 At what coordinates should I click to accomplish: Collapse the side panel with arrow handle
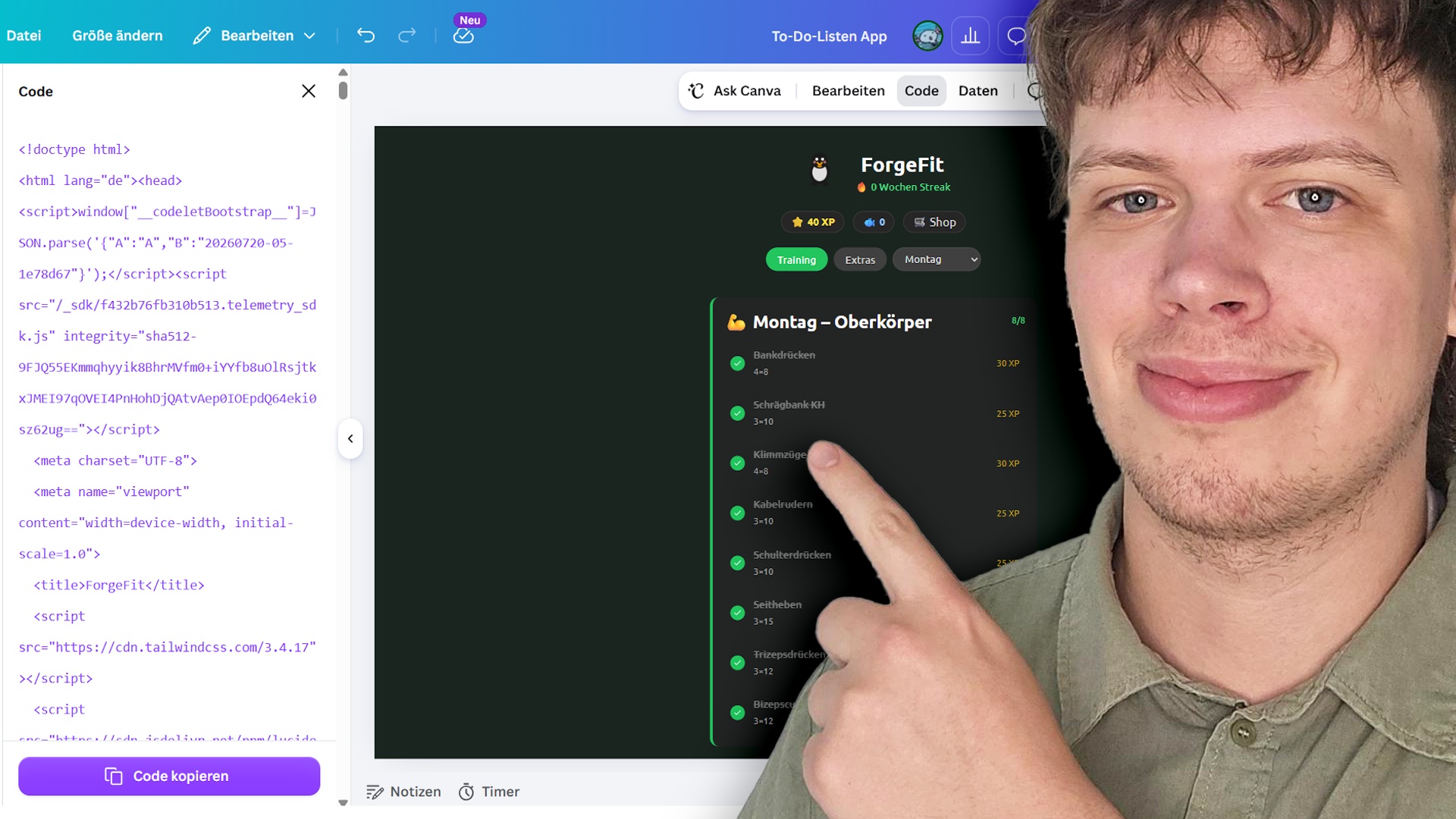350,438
